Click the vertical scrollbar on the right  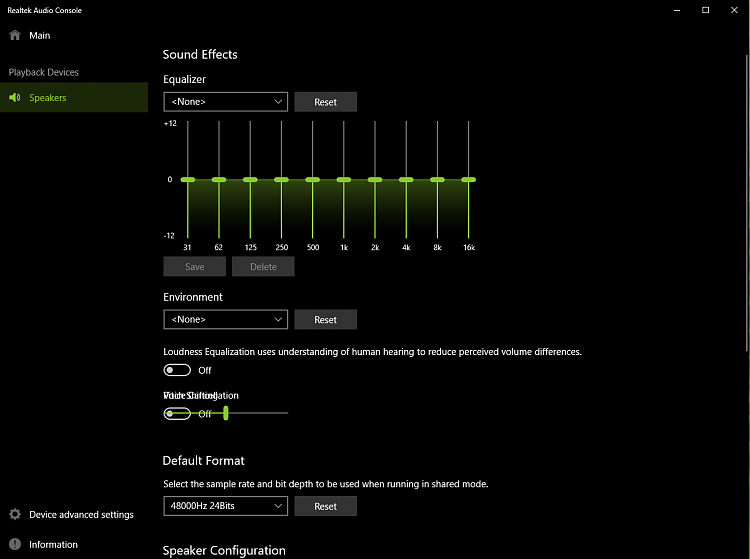pyautogui.click(x=747, y=203)
